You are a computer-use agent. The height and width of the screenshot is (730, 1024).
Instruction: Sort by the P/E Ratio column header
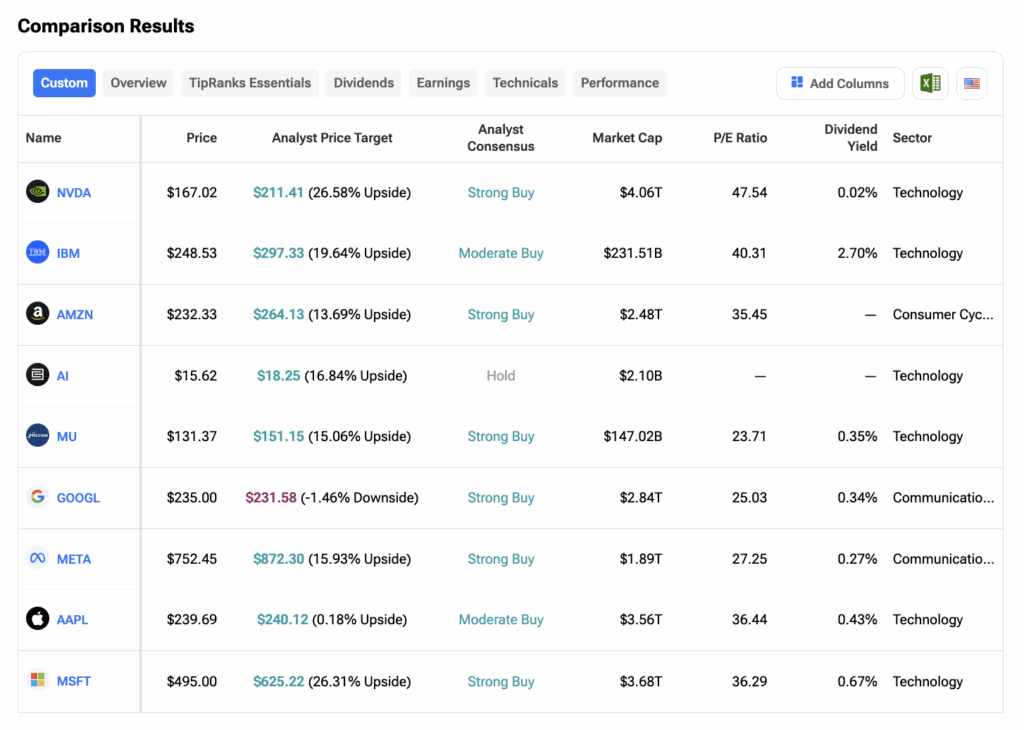point(741,138)
